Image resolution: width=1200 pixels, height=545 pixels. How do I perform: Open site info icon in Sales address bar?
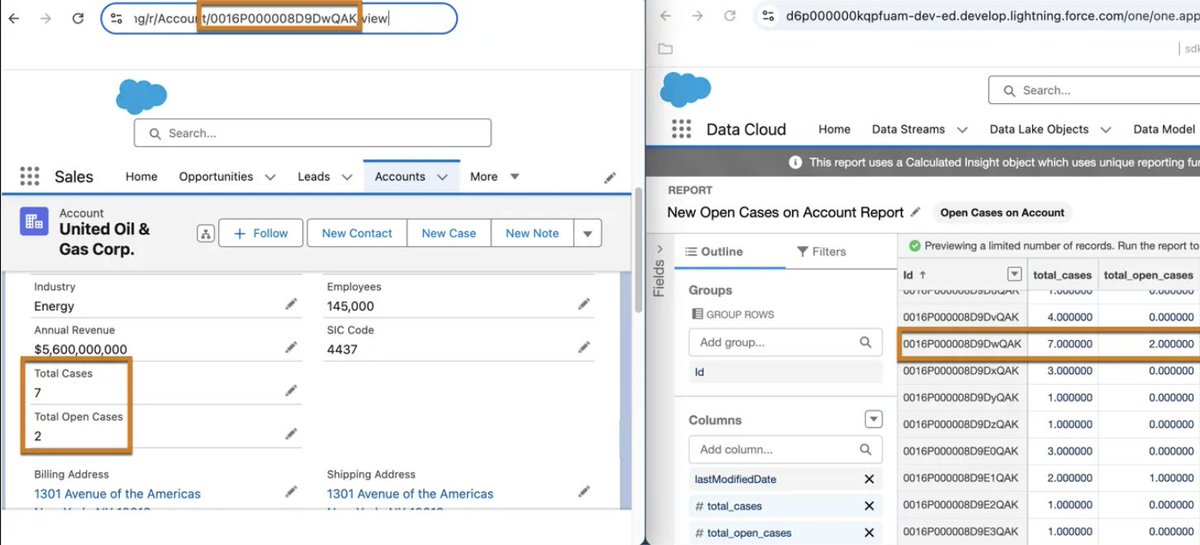click(x=117, y=18)
